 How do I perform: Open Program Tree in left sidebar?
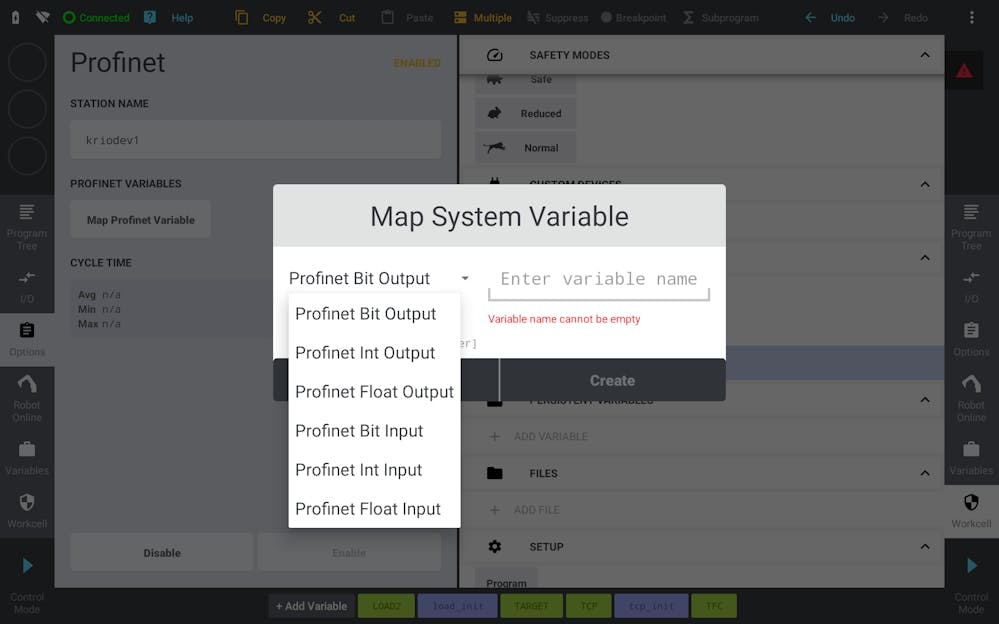27,227
